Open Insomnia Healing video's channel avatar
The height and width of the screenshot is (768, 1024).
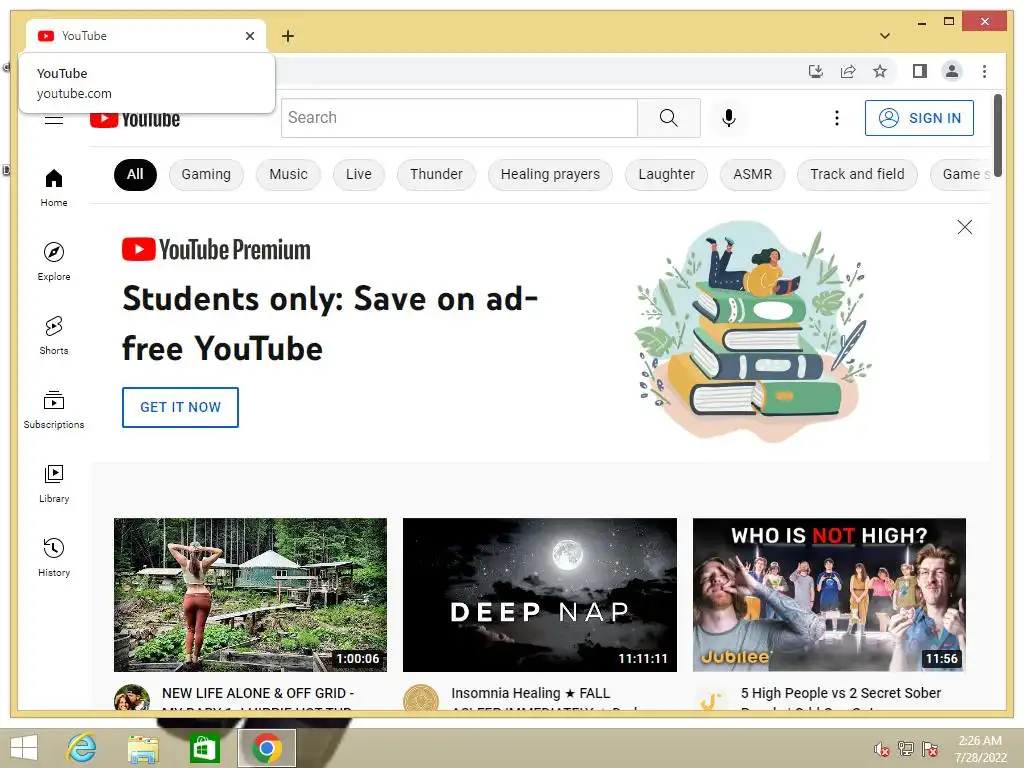tap(421, 697)
